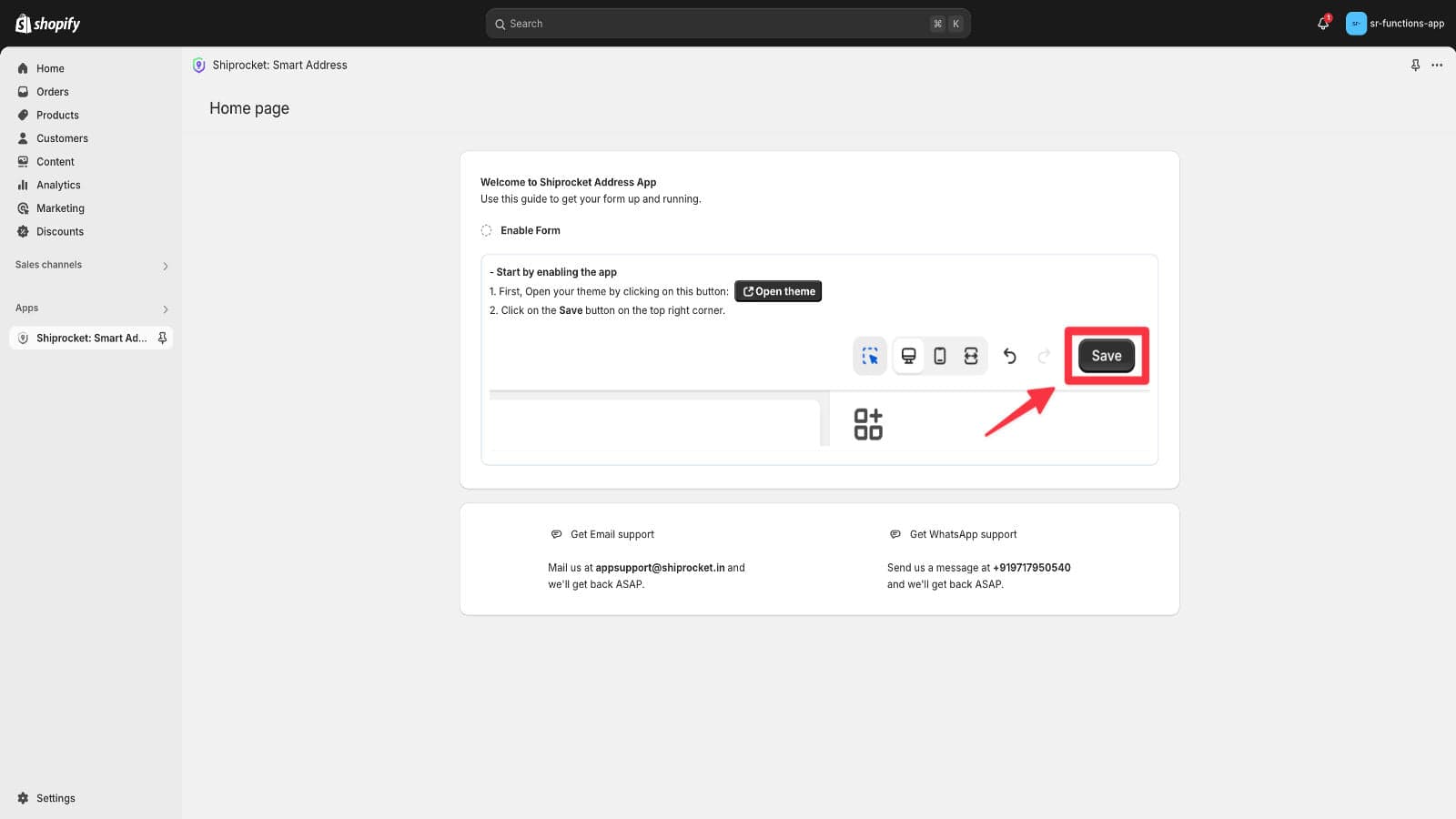Screen dimensions: 1456x819
Task: Expand the Apps section
Action: coord(165,309)
